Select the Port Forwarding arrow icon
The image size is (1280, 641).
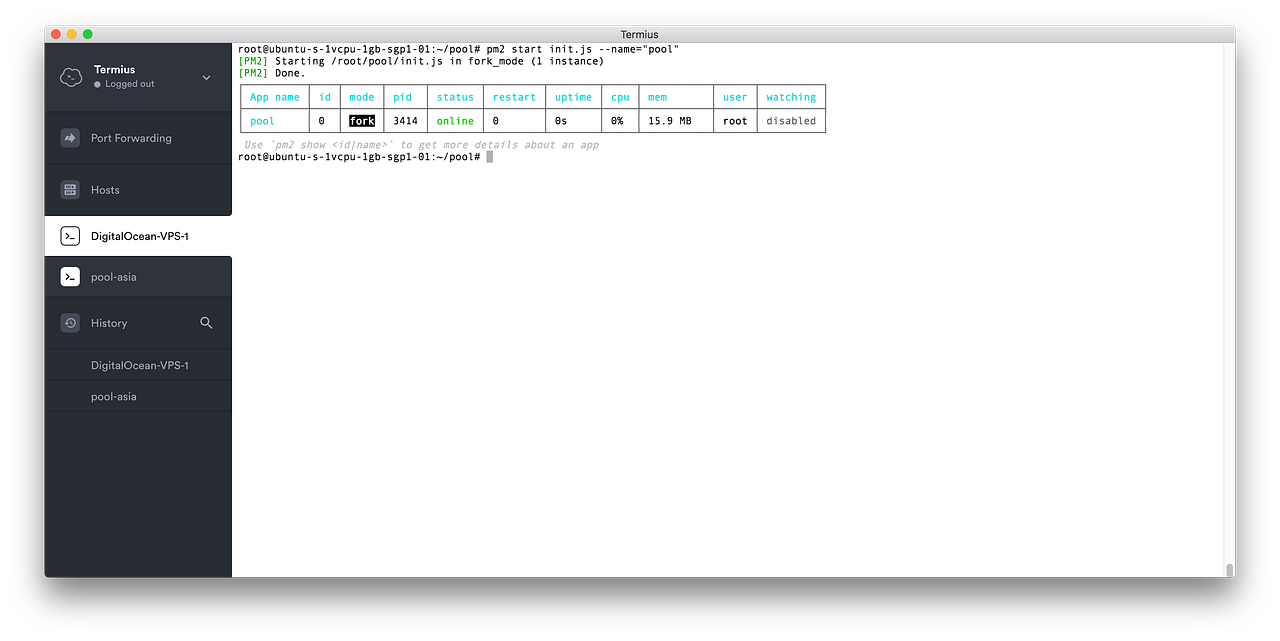[x=70, y=137]
